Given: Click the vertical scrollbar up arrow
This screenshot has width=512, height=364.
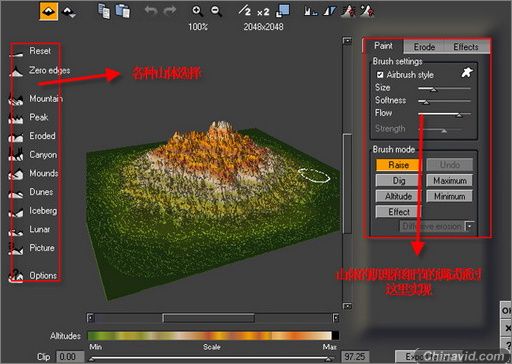Looking at the screenshot, I should pos(347,41).
